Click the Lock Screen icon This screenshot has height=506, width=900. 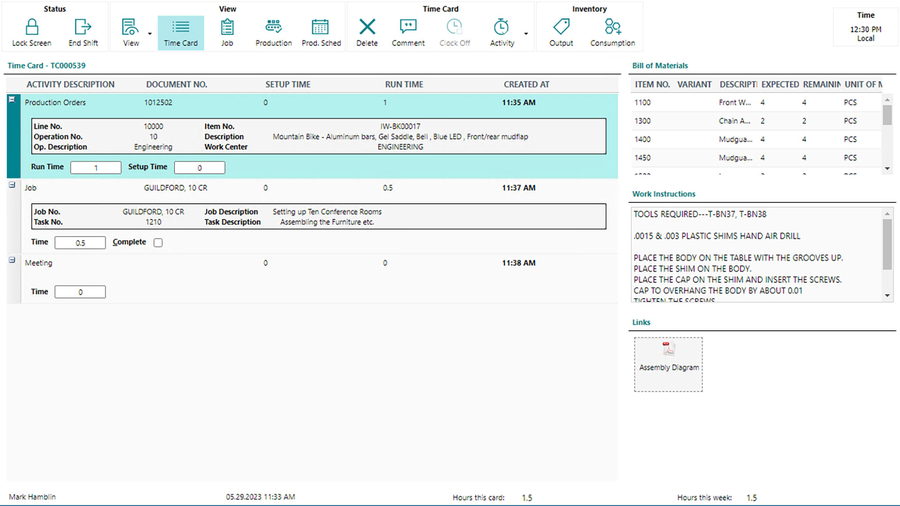31,31
